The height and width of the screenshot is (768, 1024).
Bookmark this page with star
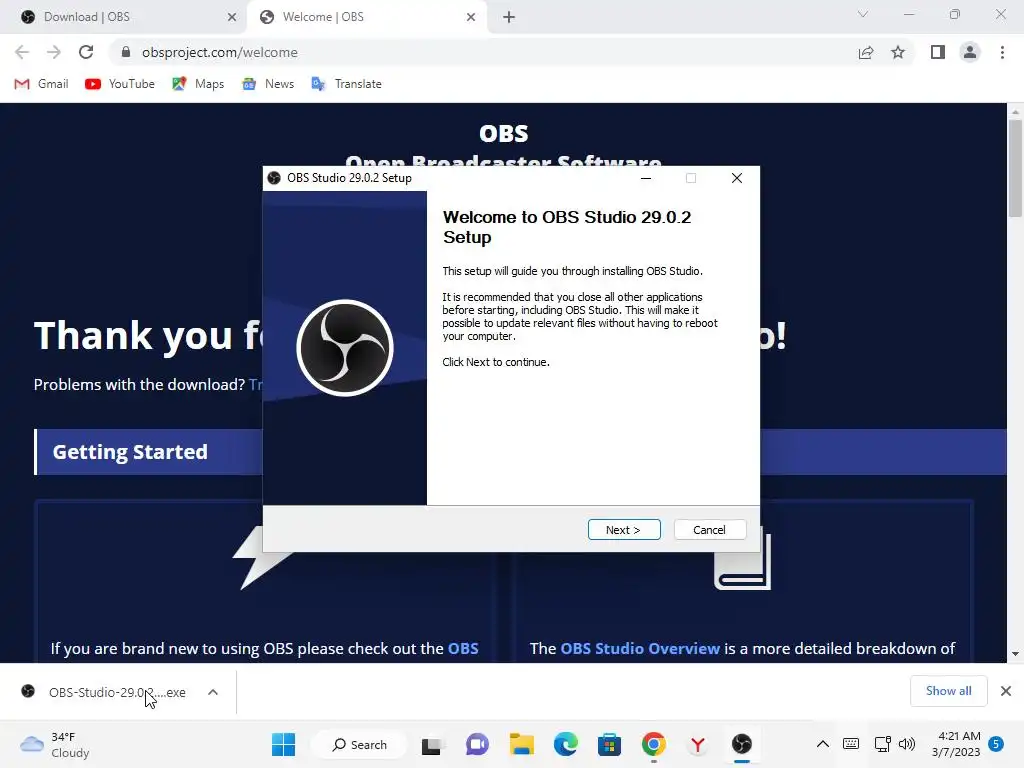(x=898, y=52)
